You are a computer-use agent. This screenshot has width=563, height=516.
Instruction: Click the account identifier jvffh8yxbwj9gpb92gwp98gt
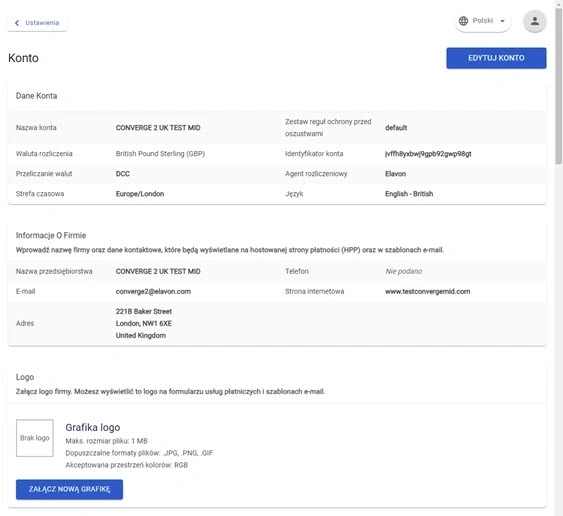pyautogui.click(x=428, y=154)
